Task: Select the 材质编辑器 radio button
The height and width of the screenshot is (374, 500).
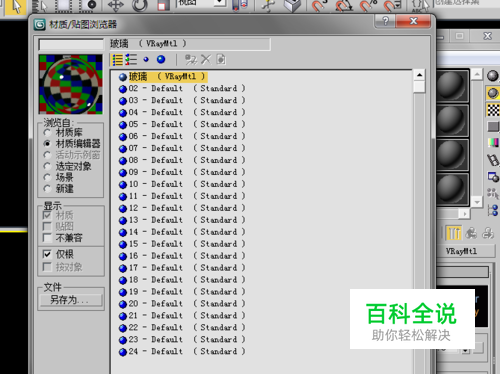Action: point(47,144)
